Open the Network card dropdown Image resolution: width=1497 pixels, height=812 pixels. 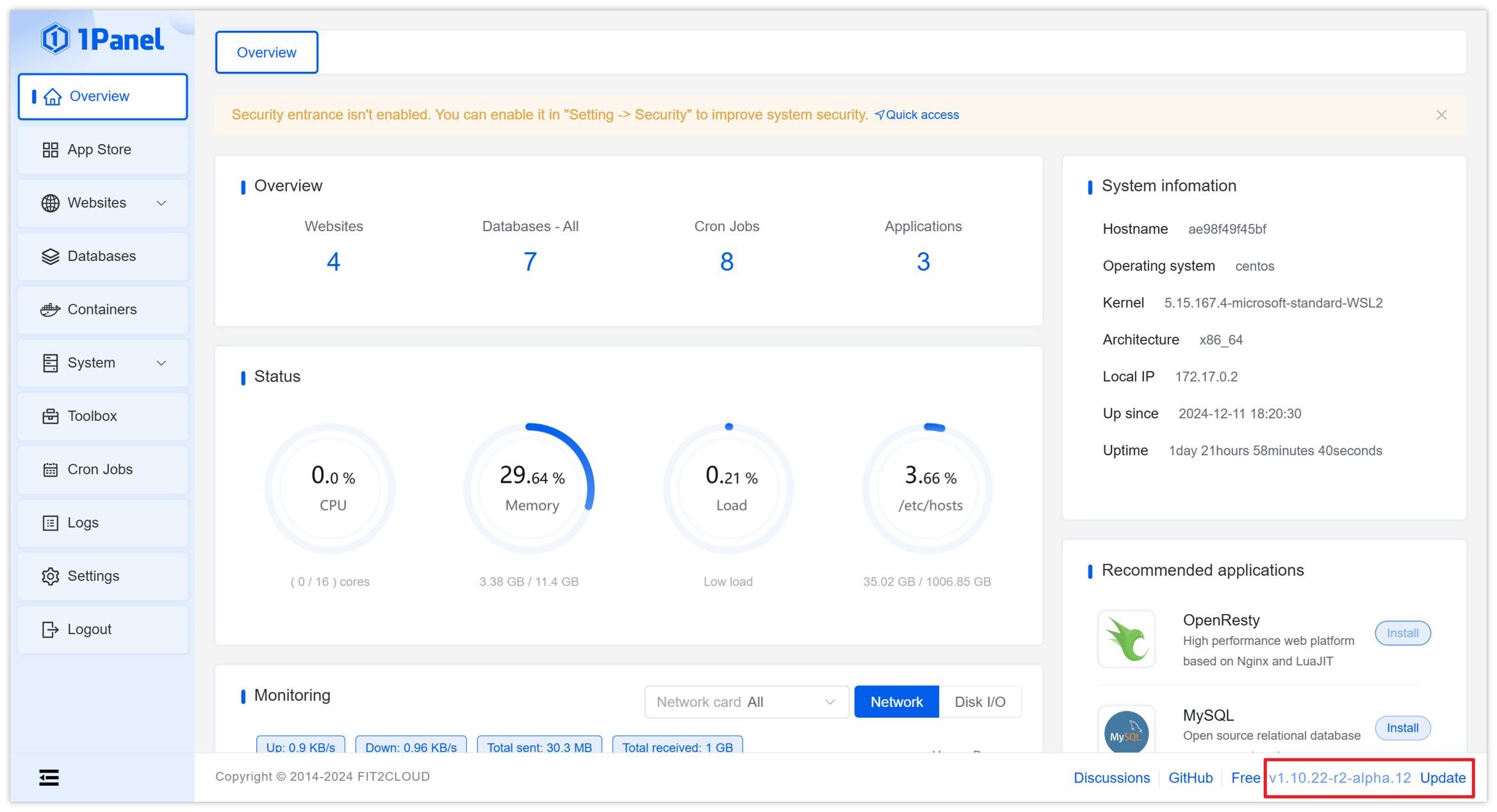coord(746,702)
